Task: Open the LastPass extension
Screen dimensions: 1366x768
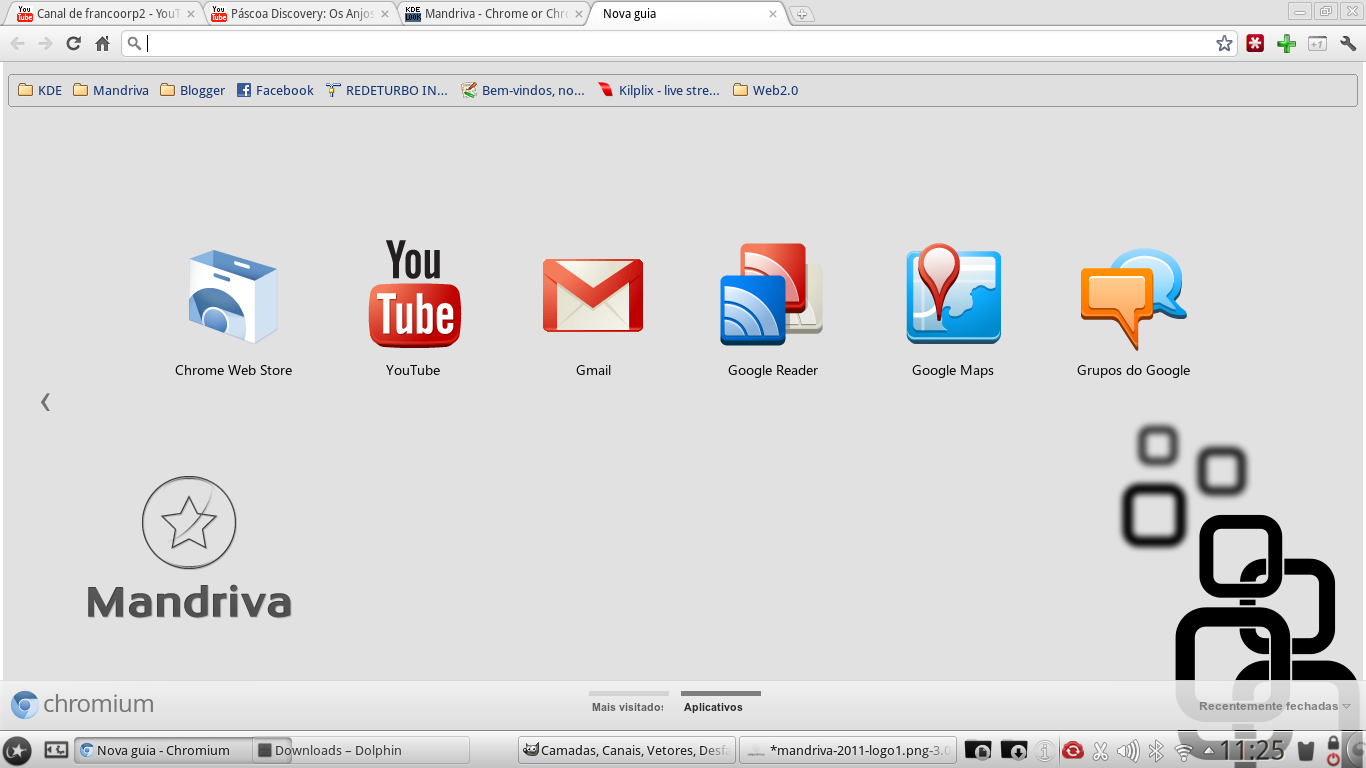Action: pyautogui.click(x=1255, y=43)
